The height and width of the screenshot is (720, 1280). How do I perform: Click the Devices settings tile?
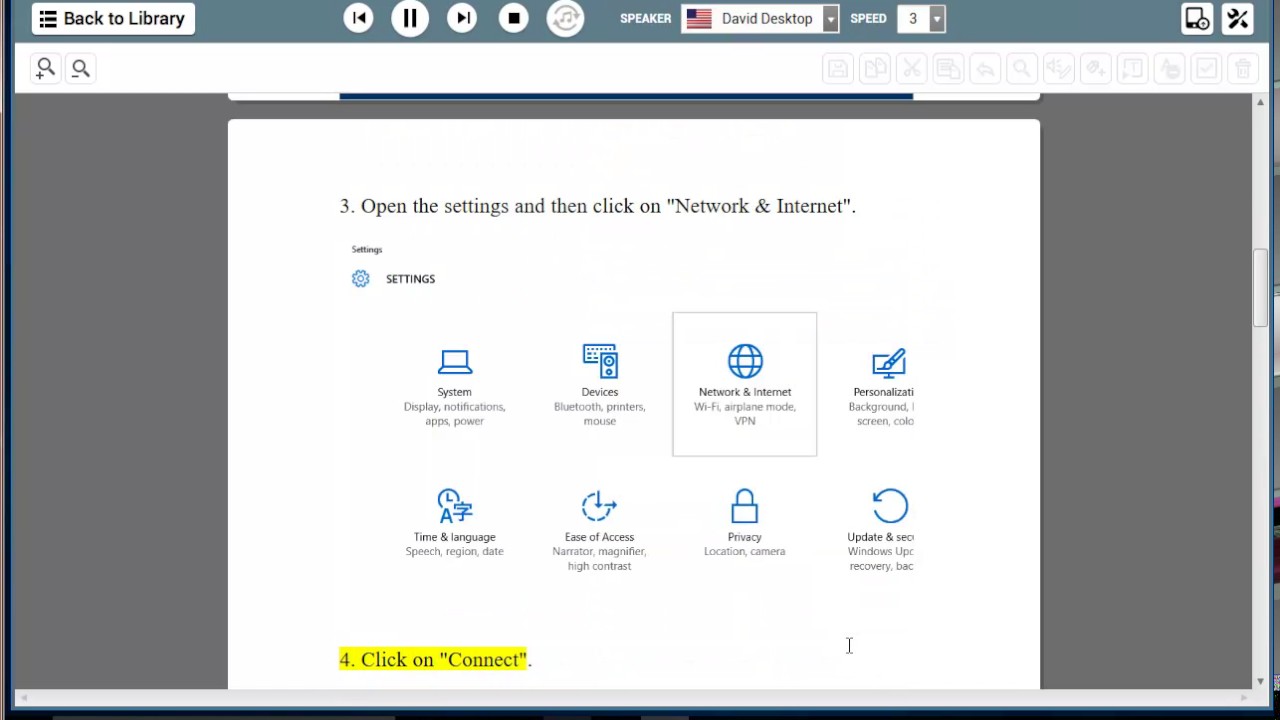(x=600, y=385)
